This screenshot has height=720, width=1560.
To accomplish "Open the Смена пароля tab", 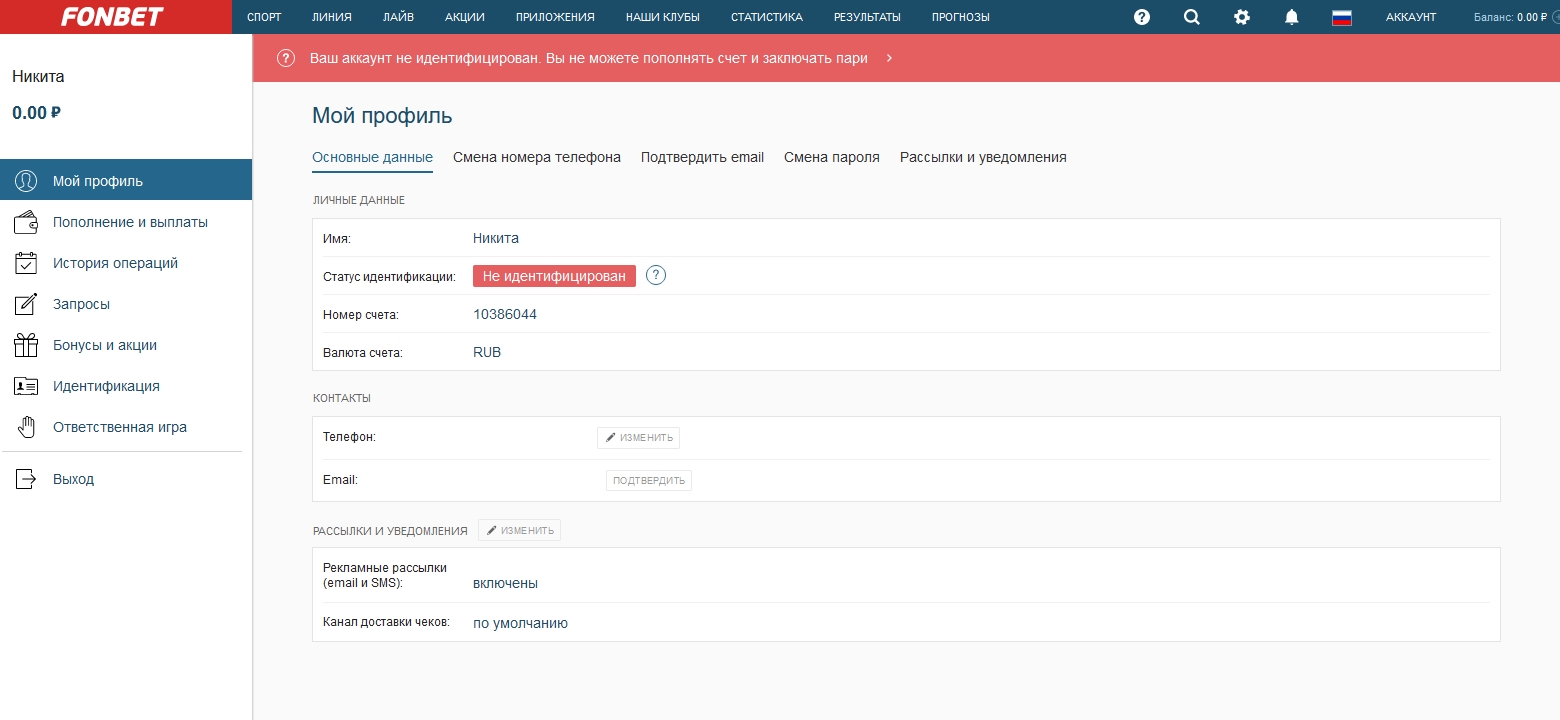I will [x=831, y=157].
